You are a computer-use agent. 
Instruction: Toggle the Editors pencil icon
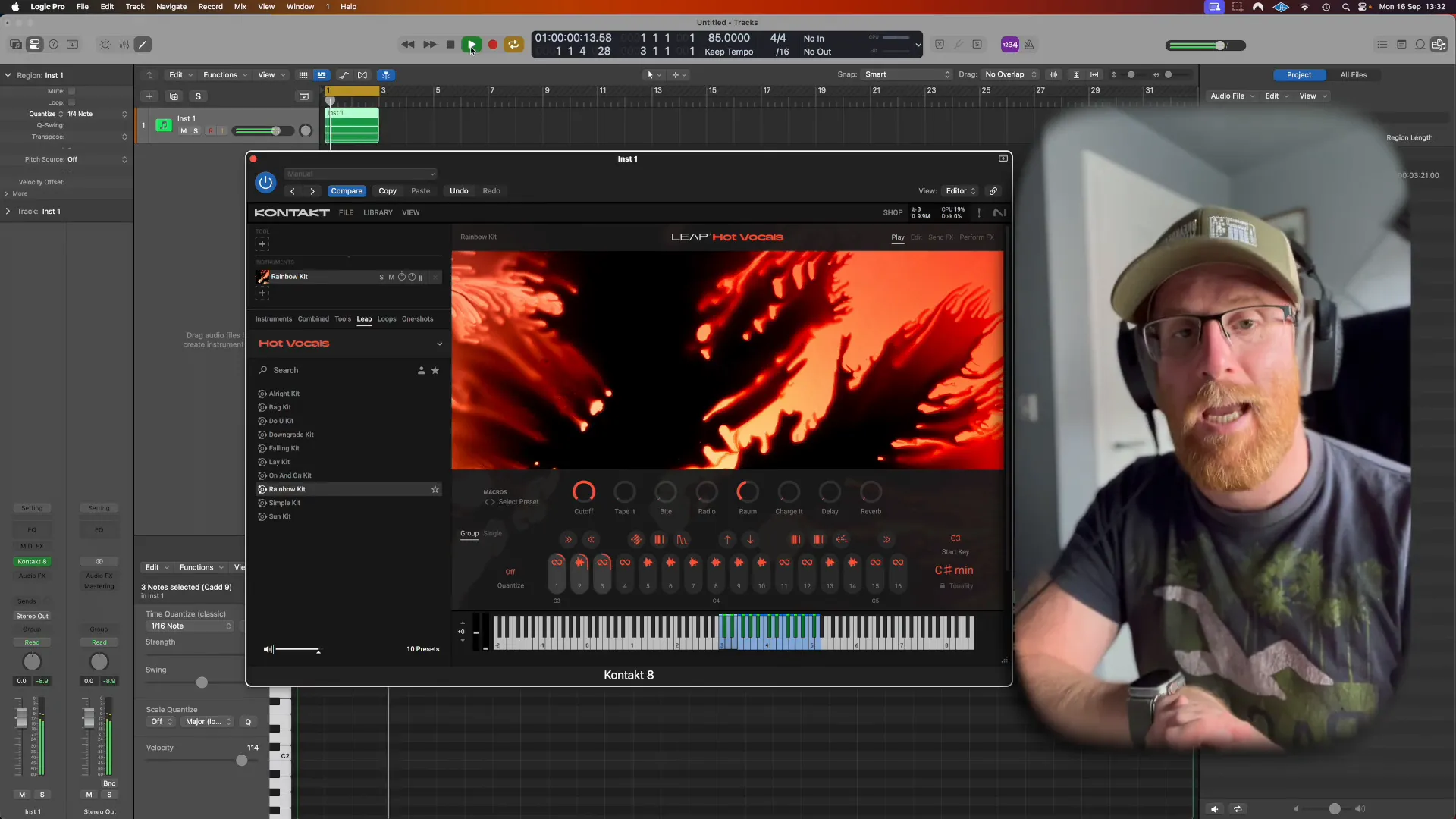point(143,45)
